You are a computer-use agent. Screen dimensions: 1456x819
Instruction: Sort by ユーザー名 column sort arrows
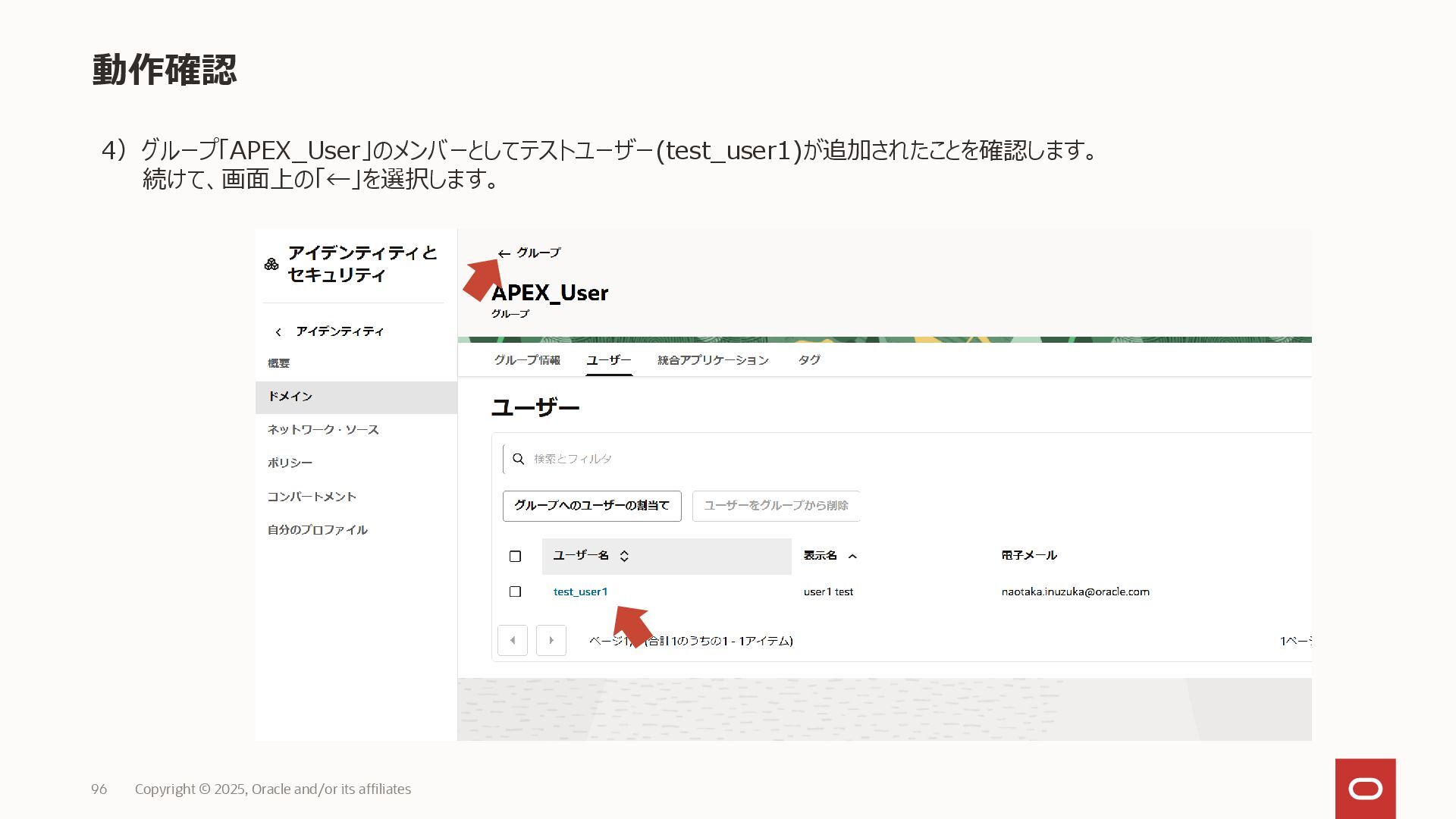pyautogui.click(x=624, y=556)
